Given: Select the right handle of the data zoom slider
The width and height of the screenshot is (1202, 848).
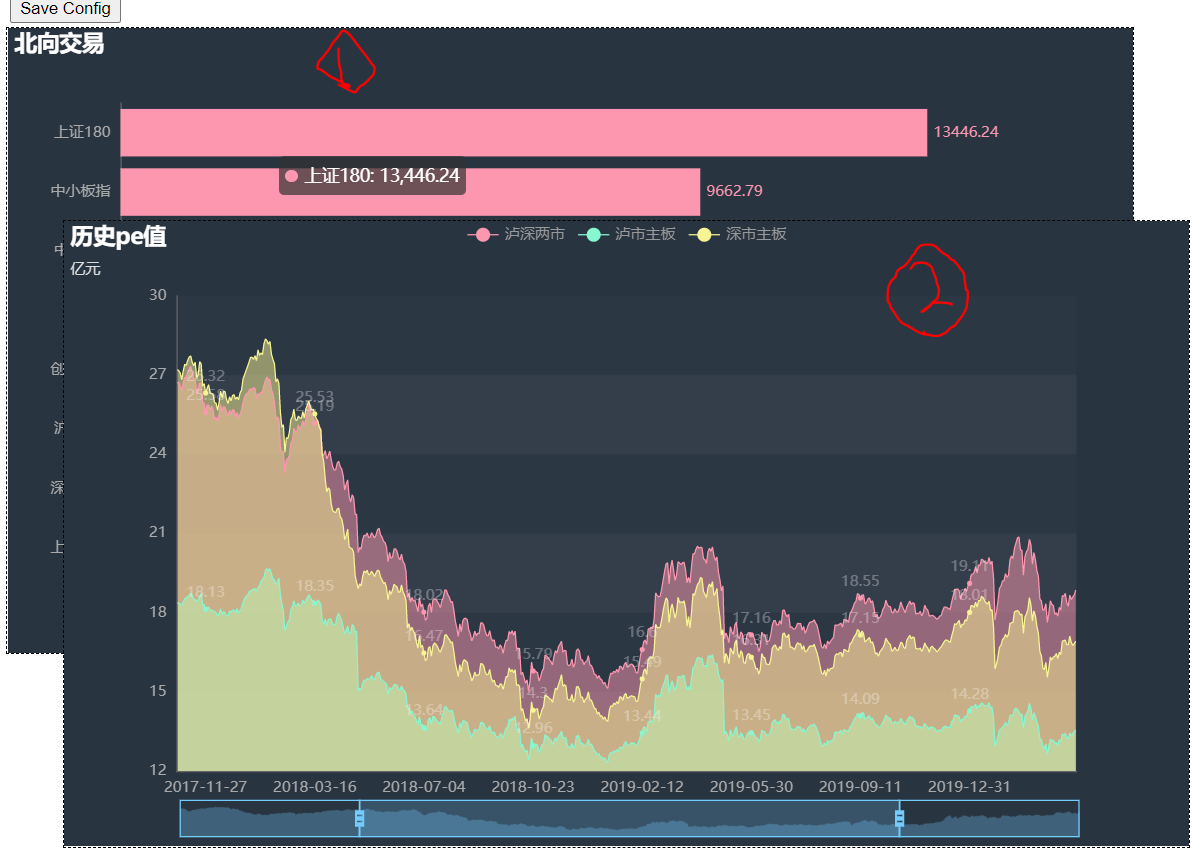Looking at the screenshot, I should (x=898, y=818).
